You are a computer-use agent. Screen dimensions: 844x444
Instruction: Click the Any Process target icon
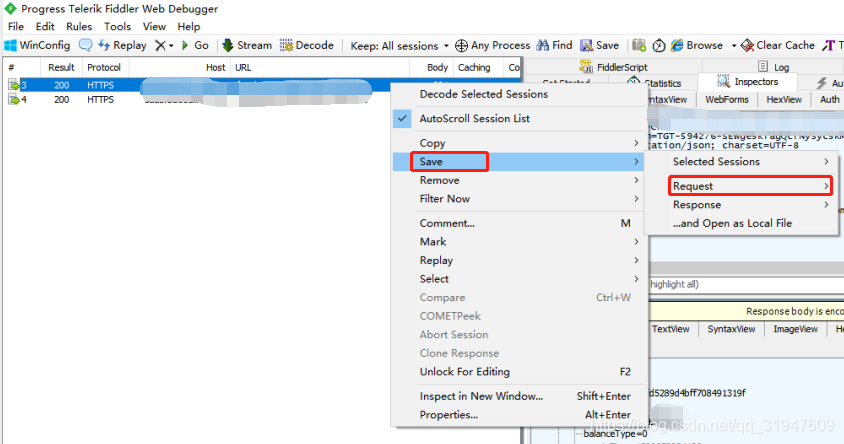461,46
